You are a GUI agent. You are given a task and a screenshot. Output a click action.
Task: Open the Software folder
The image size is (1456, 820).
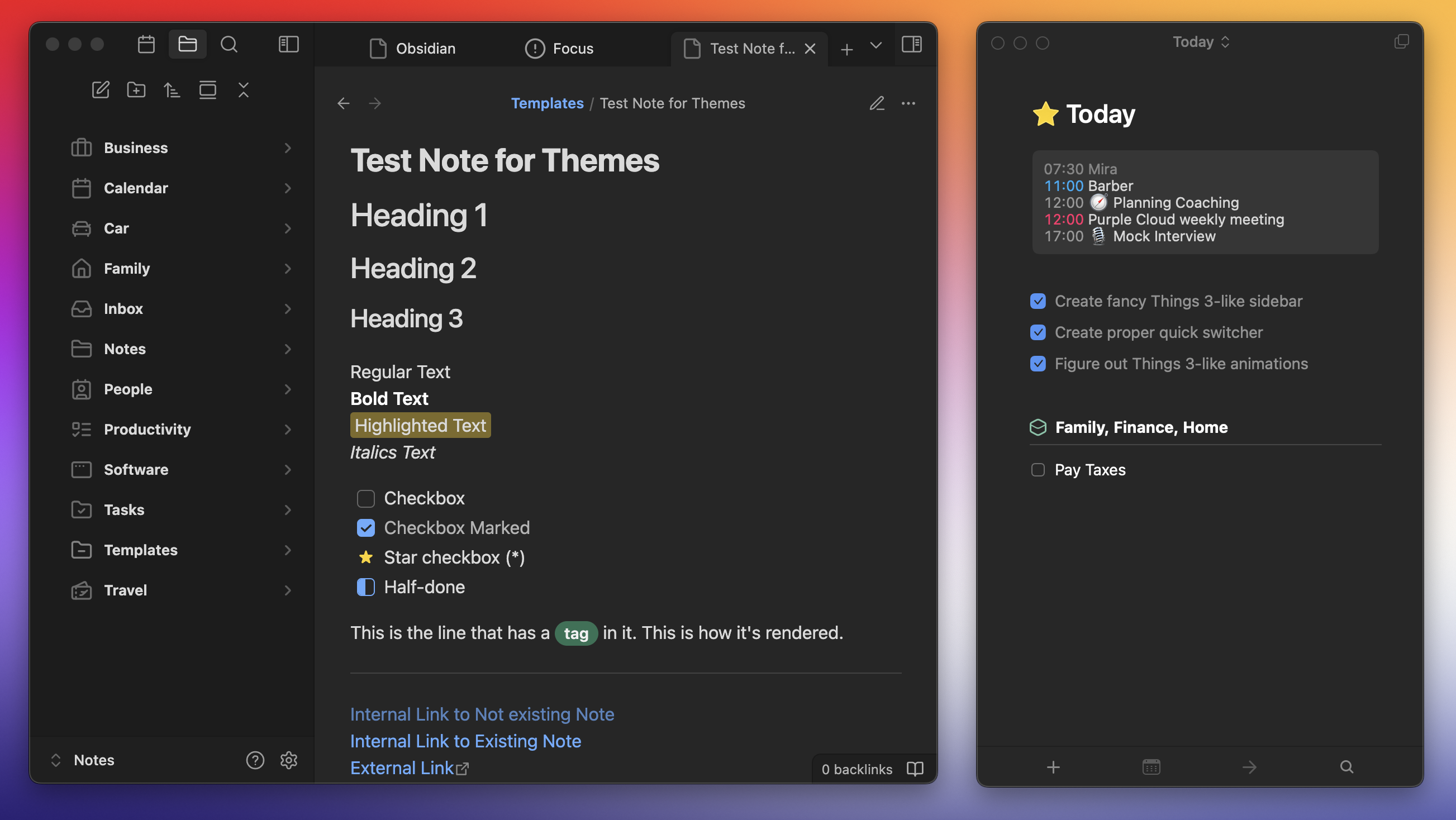point(182,470)
